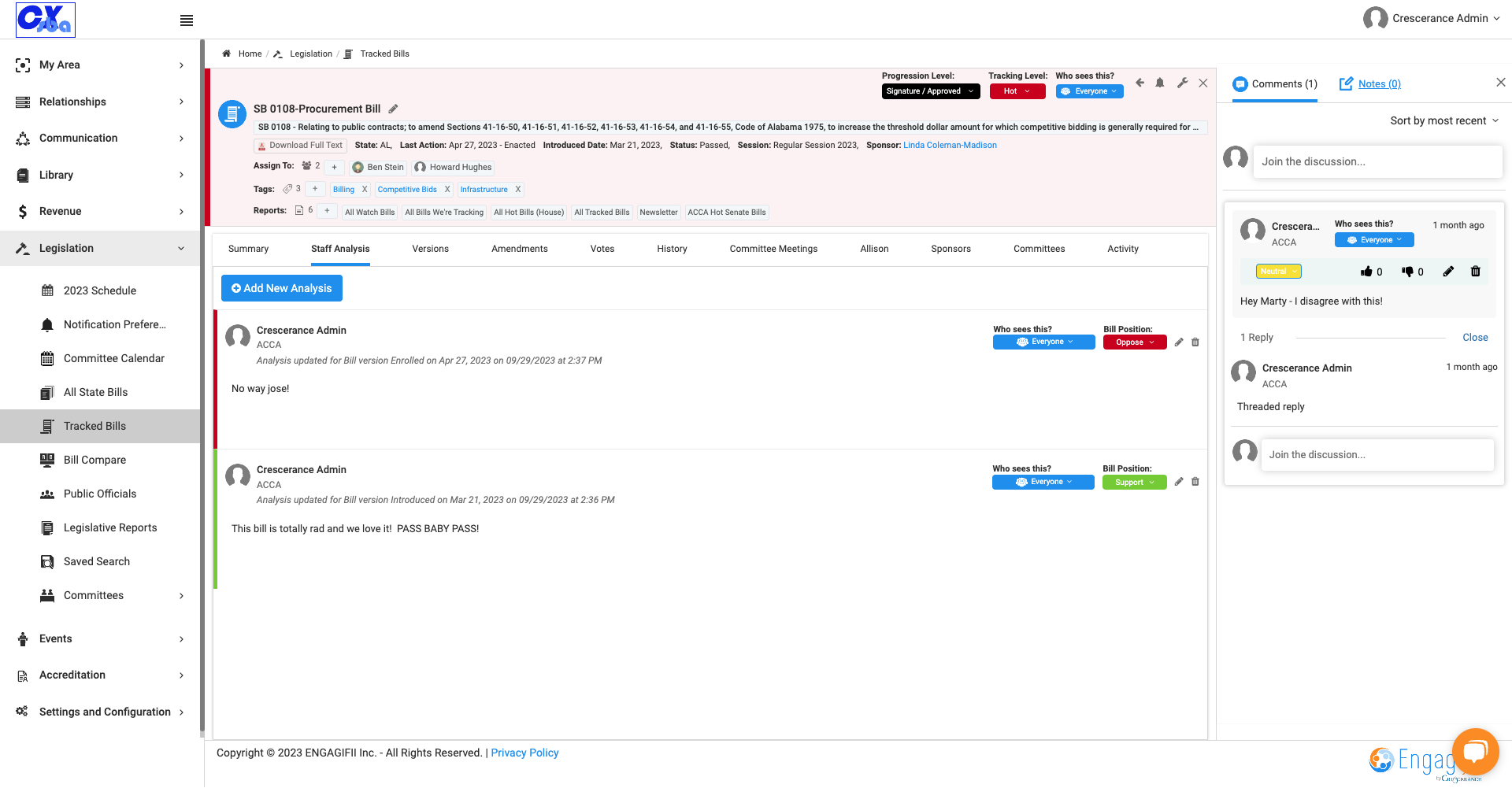1512x788 pixels.
Task: Click the notification bell icon on bill header
Action: (1160, 83)
